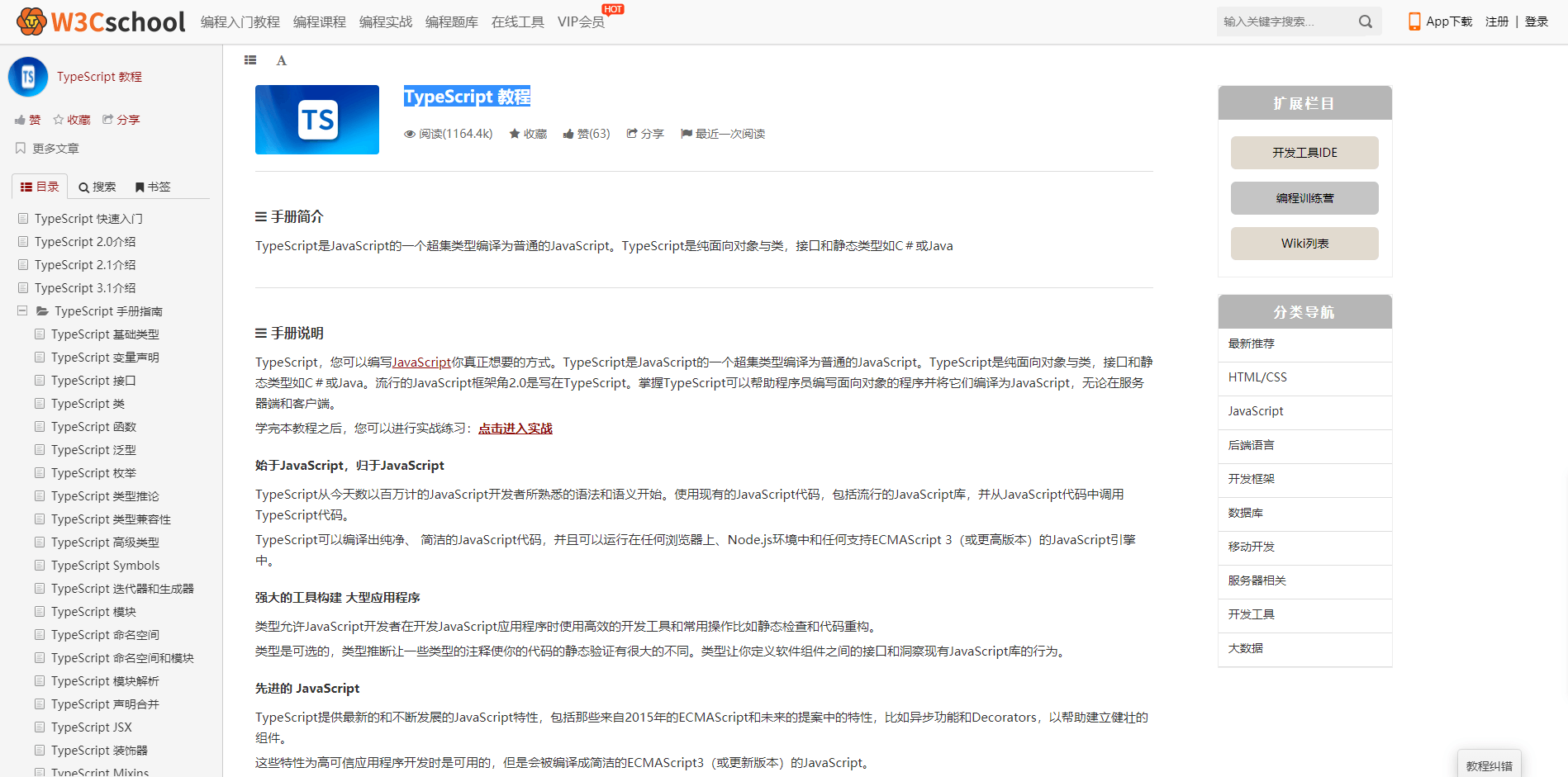Switch to the 书签 tab
Screen dimensions: 1568x777
click(x=153, y=187)
